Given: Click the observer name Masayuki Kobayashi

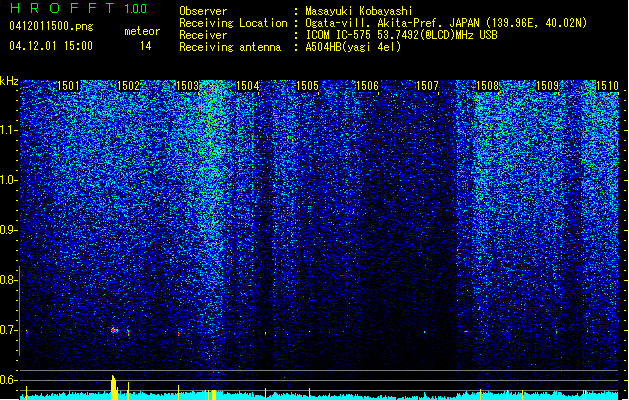Looking at the screenshot, I should [x=359, y=11].
